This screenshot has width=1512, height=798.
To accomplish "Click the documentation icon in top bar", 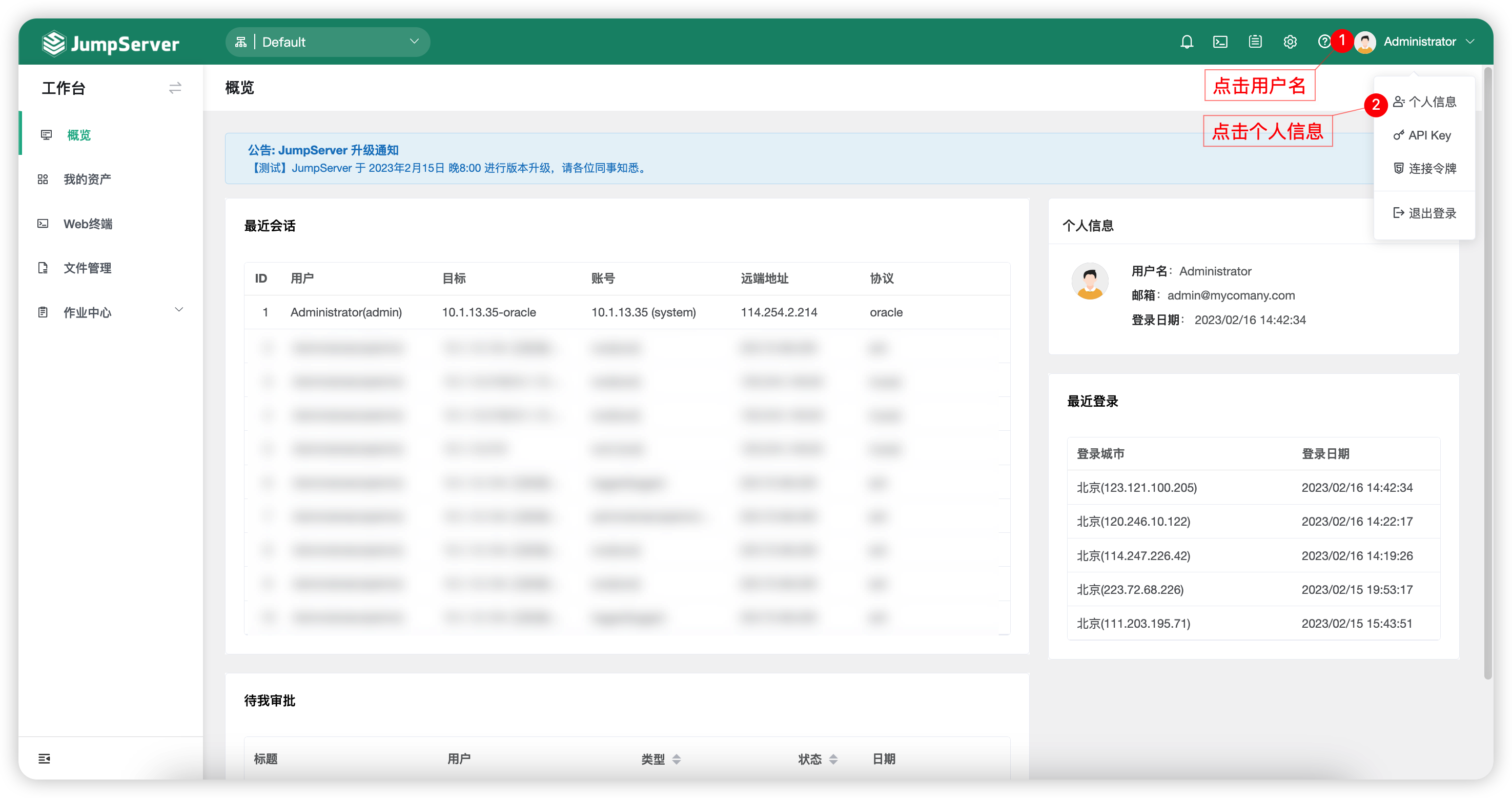I will point(1256,42).
